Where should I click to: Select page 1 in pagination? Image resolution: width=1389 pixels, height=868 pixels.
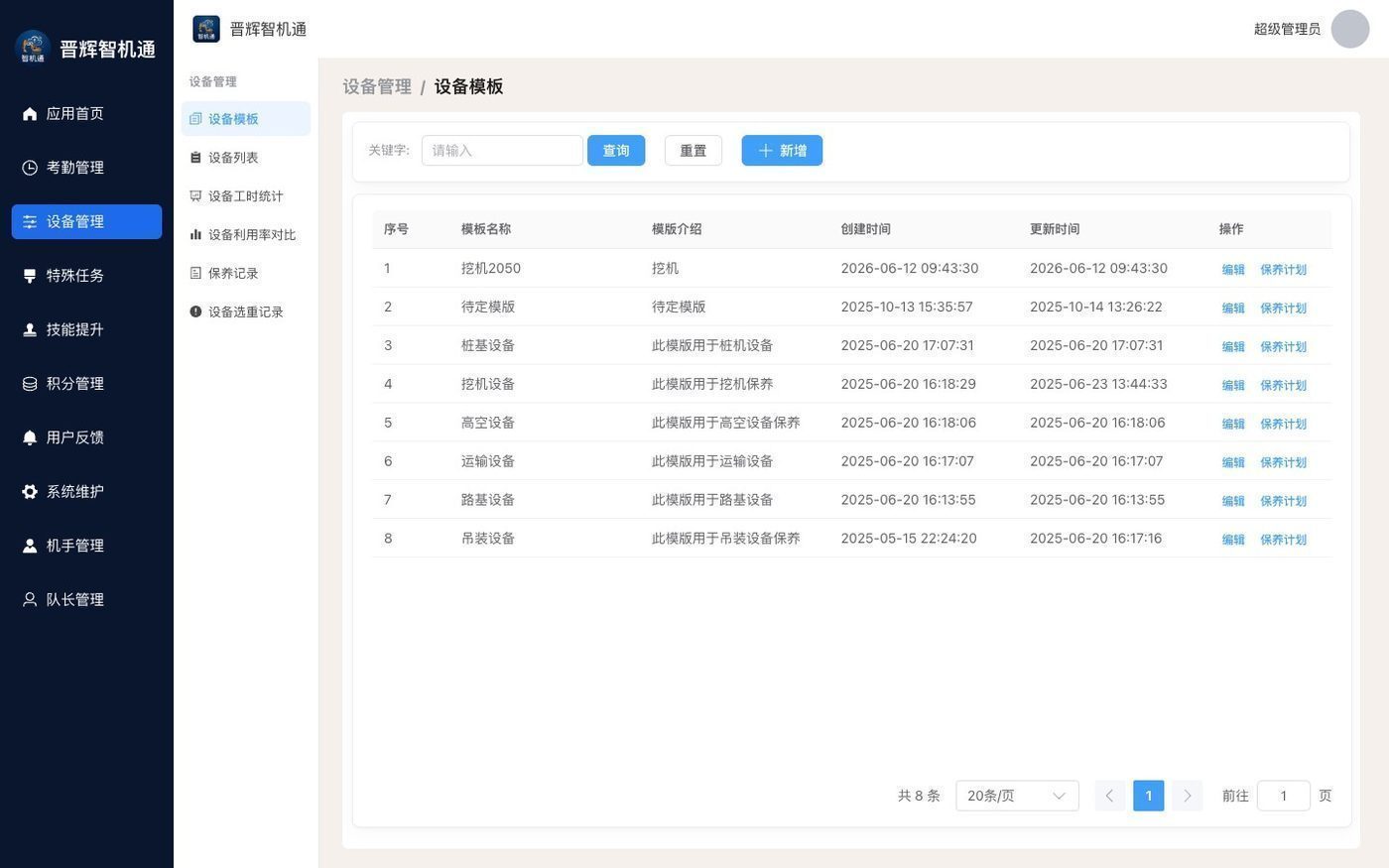[1148, 796]
